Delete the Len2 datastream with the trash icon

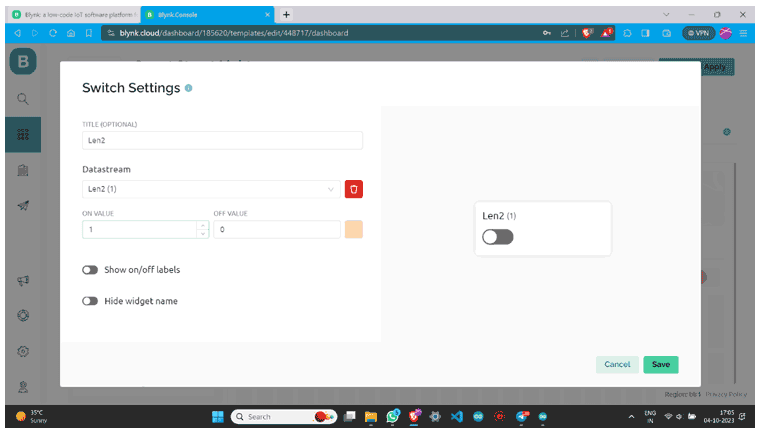353,189
